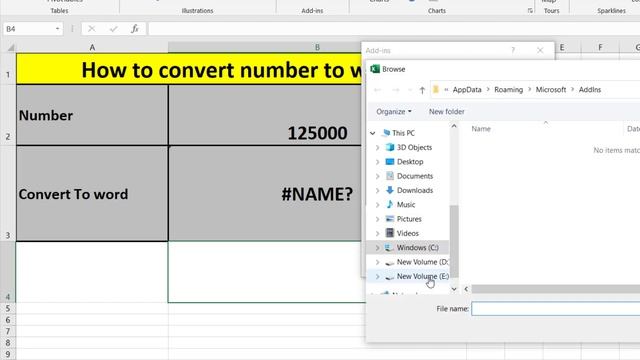Click the Excel icon in Browse title bar
This screenshot has height=360, width=640.
point(375,69)
